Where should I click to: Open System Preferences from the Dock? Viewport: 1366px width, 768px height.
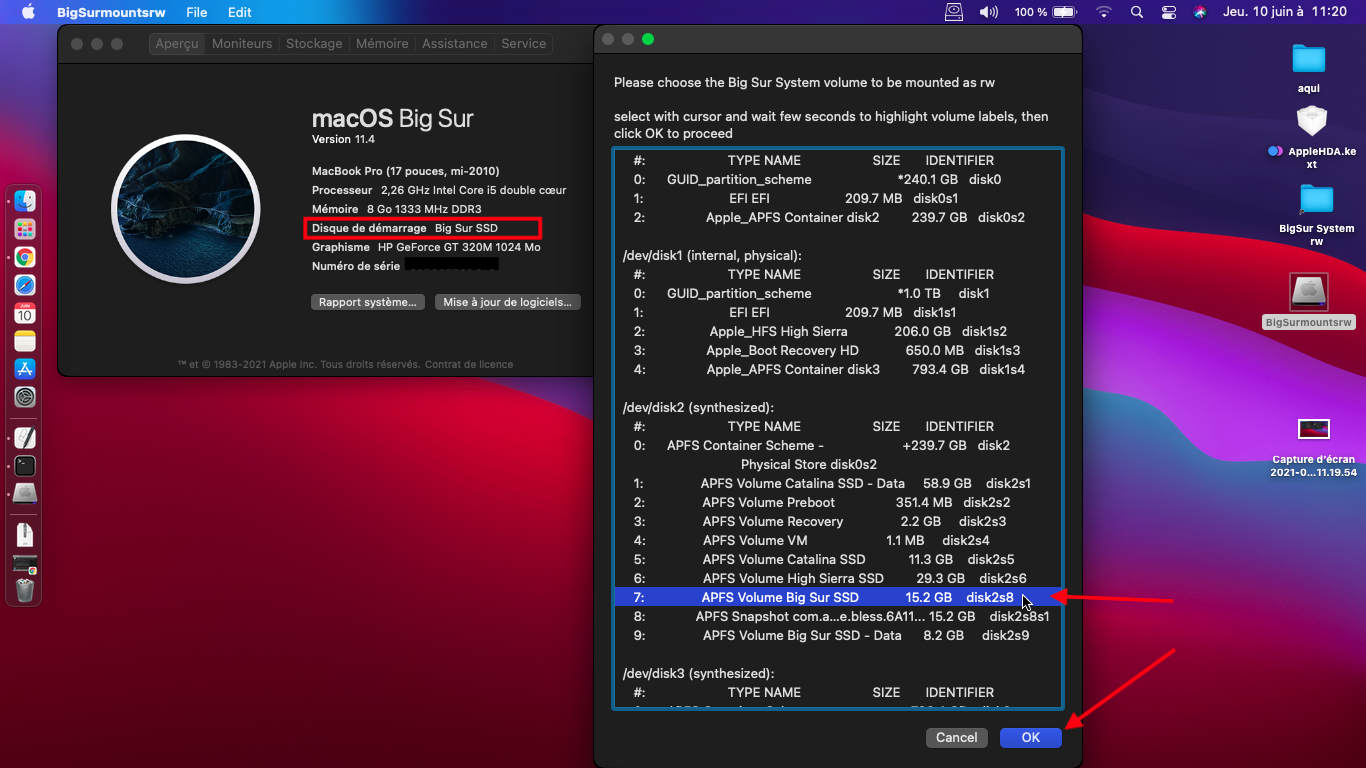[25, 397]
